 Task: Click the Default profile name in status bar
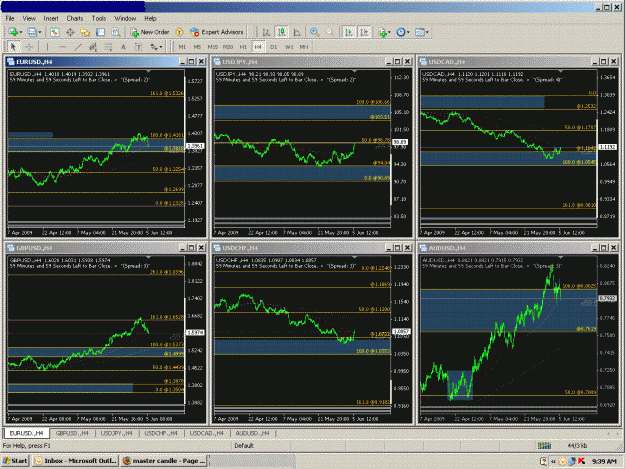click(x=244, y=445)
